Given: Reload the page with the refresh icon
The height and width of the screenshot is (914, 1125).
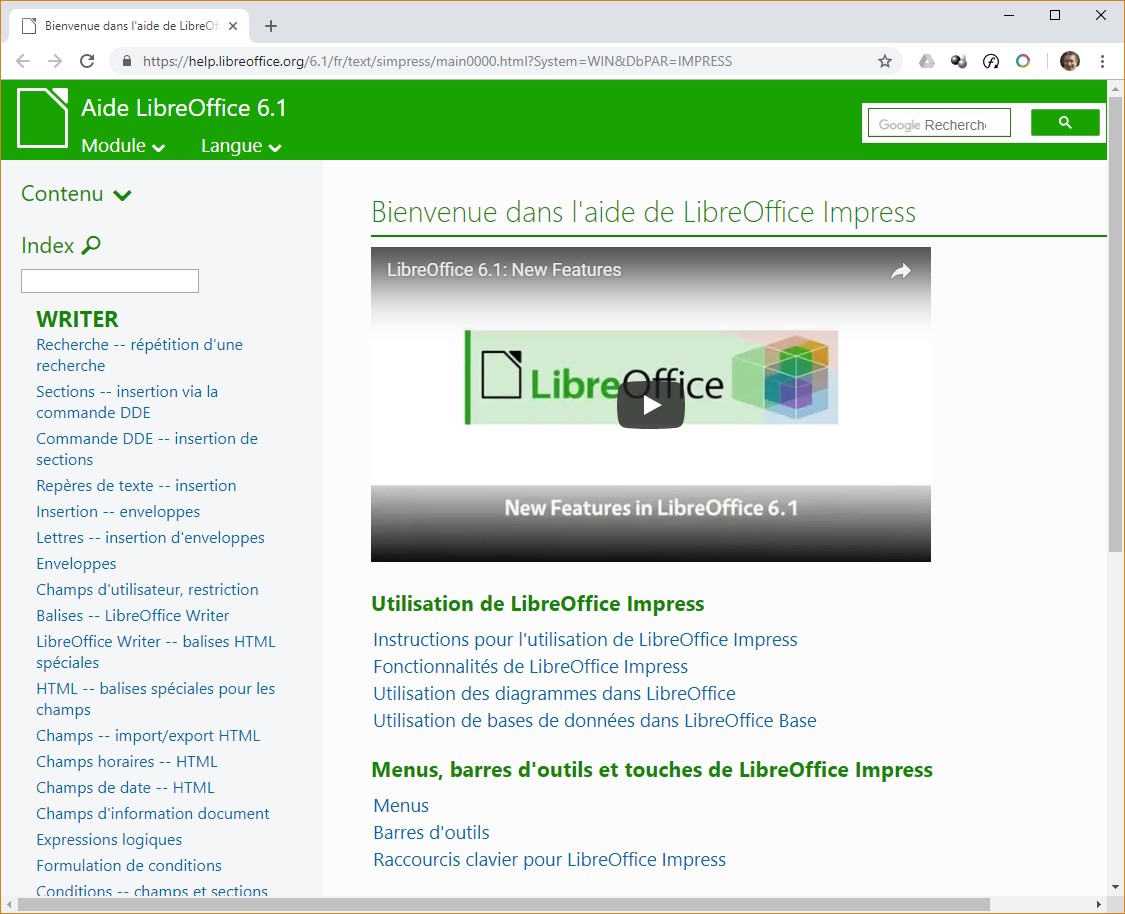Looking at the screenshot, I should click(x=87, y=61).
